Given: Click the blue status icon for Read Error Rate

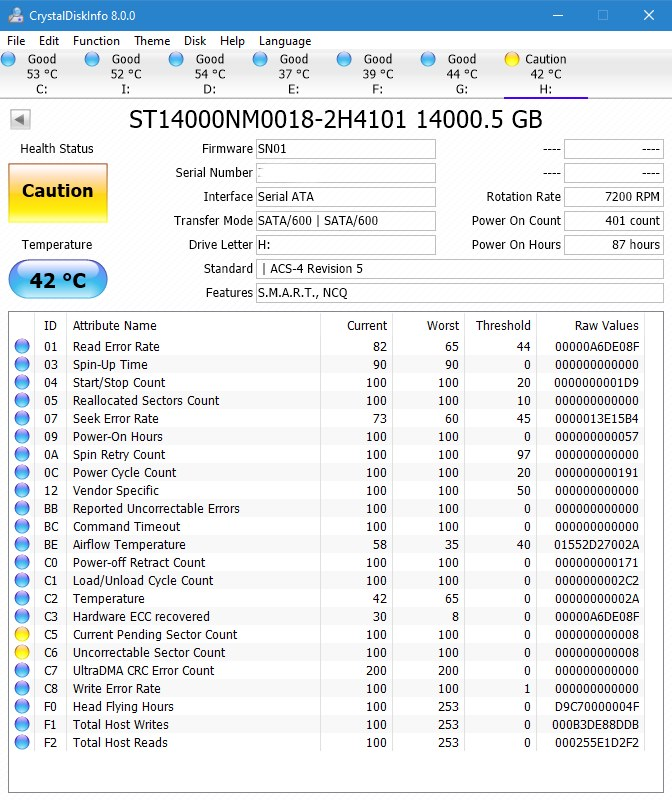Looking at the screenshot, I should click(22, 346).
